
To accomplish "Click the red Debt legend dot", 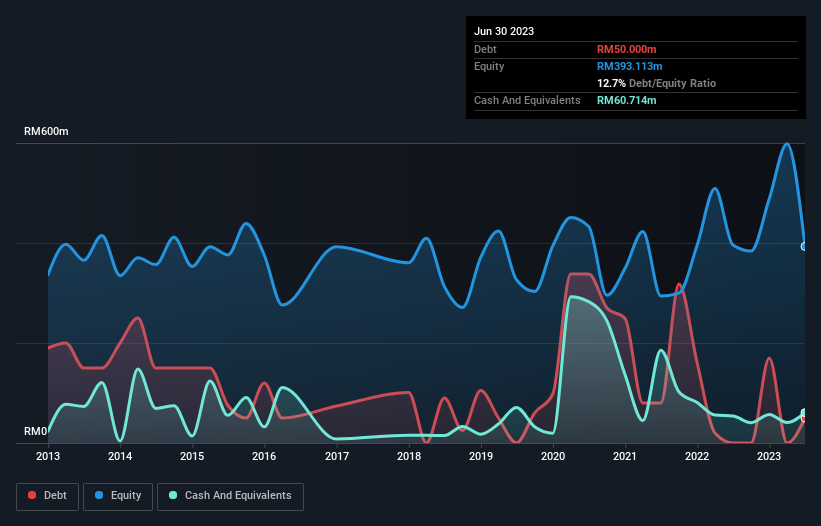I will pyautogui.click(x=32, y=495).
